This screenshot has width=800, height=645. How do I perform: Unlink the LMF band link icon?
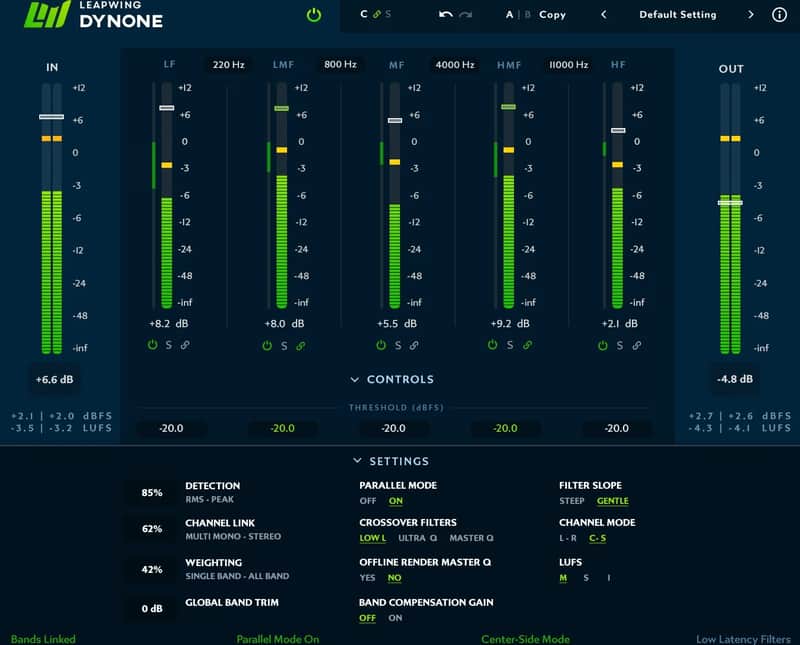click(x=301, y=346)
